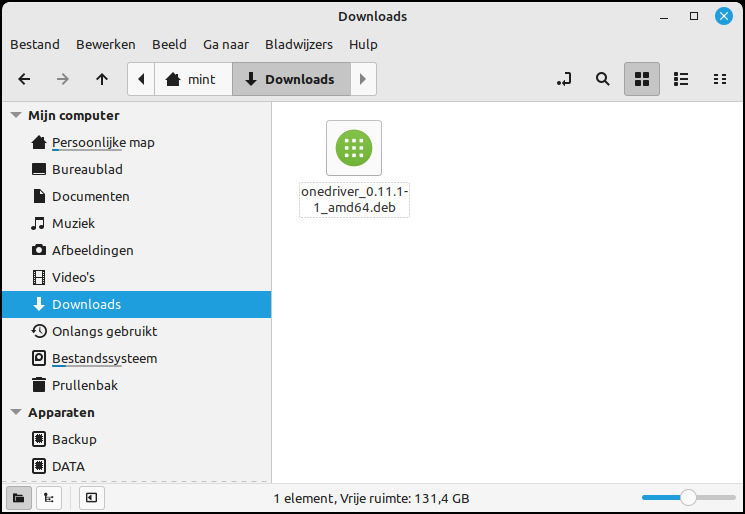This screenshot has height=514, width=745.
Task: Open Bestandssysteem in the sidebar
Action: point(136,358)
